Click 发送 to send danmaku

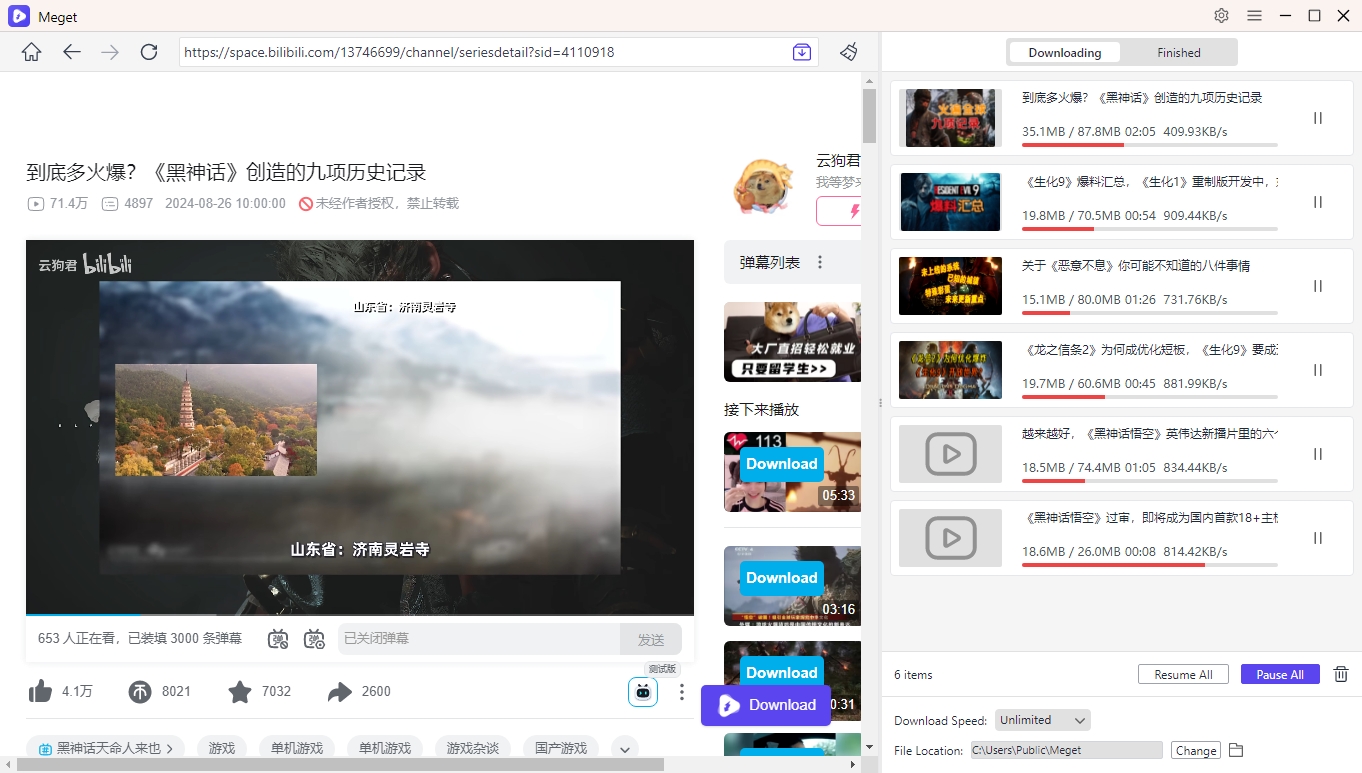click(x=651, y=639)
